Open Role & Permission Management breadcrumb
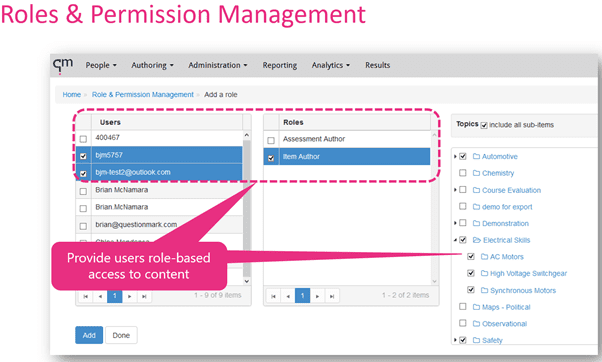Screen dimensions: 602x362 coord(142,94)
